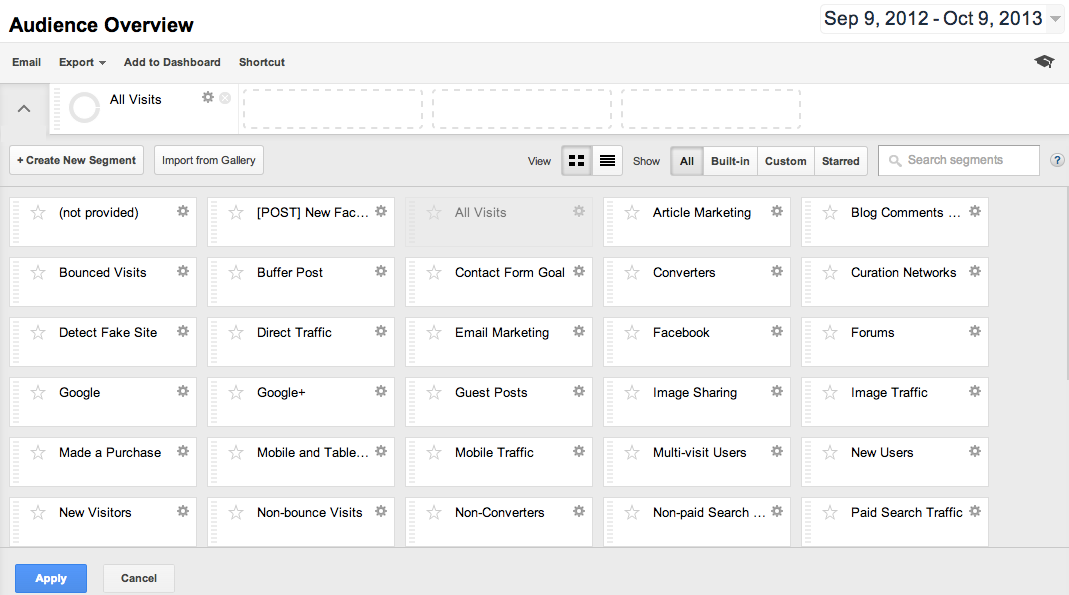This screenshot has height=595, width=1069.
Task: Open gear options for the Mobile Traffic segment
Action: click(579, 450)
